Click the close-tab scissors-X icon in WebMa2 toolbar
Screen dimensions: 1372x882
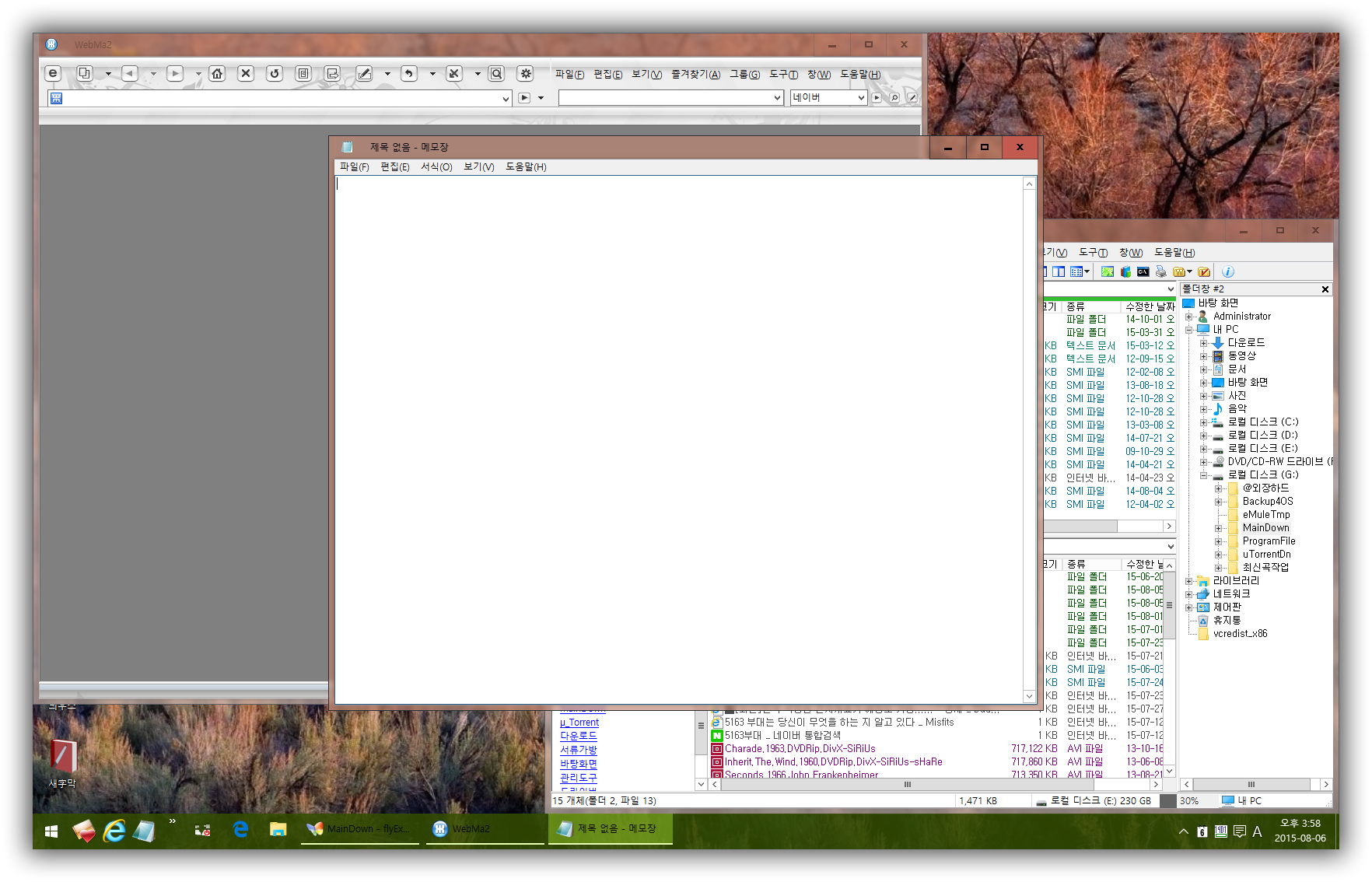coord(454,74)
